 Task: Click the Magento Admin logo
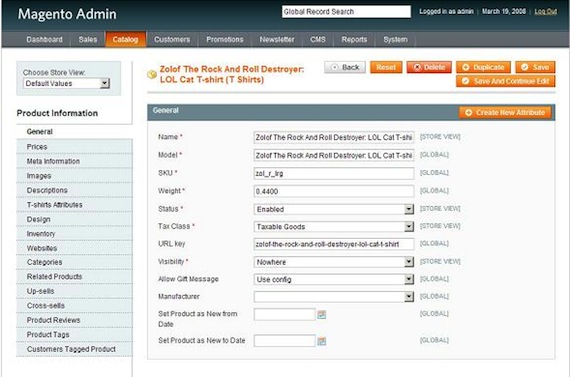point(67,14)
